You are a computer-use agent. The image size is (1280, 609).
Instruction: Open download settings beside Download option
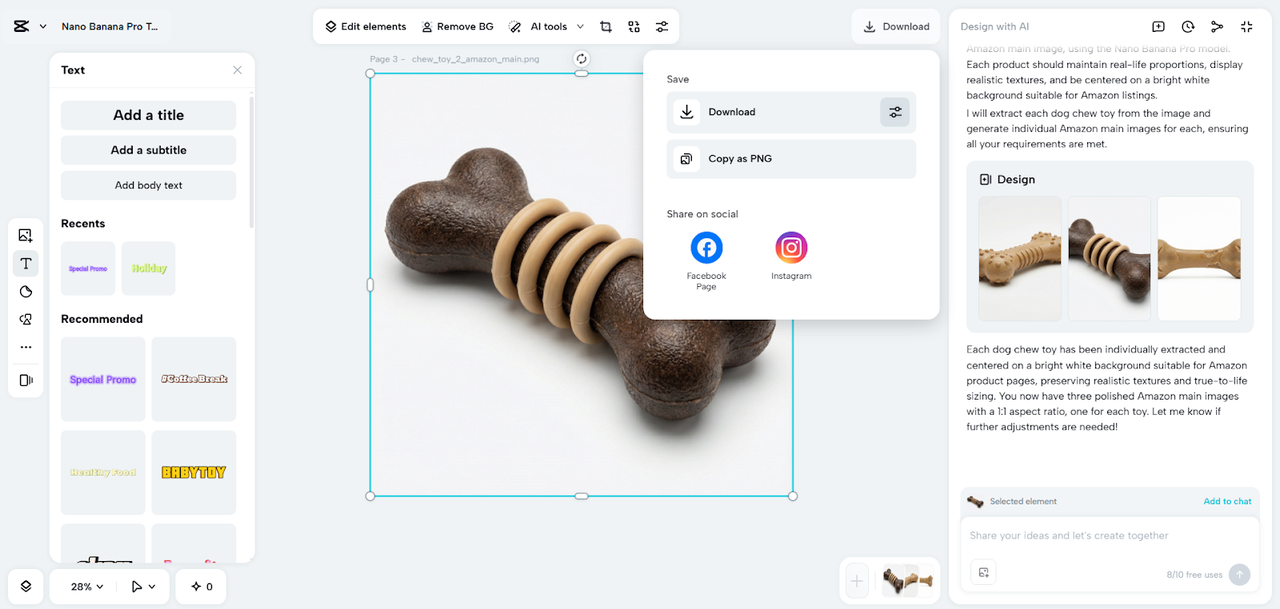(x=895, y=112)
